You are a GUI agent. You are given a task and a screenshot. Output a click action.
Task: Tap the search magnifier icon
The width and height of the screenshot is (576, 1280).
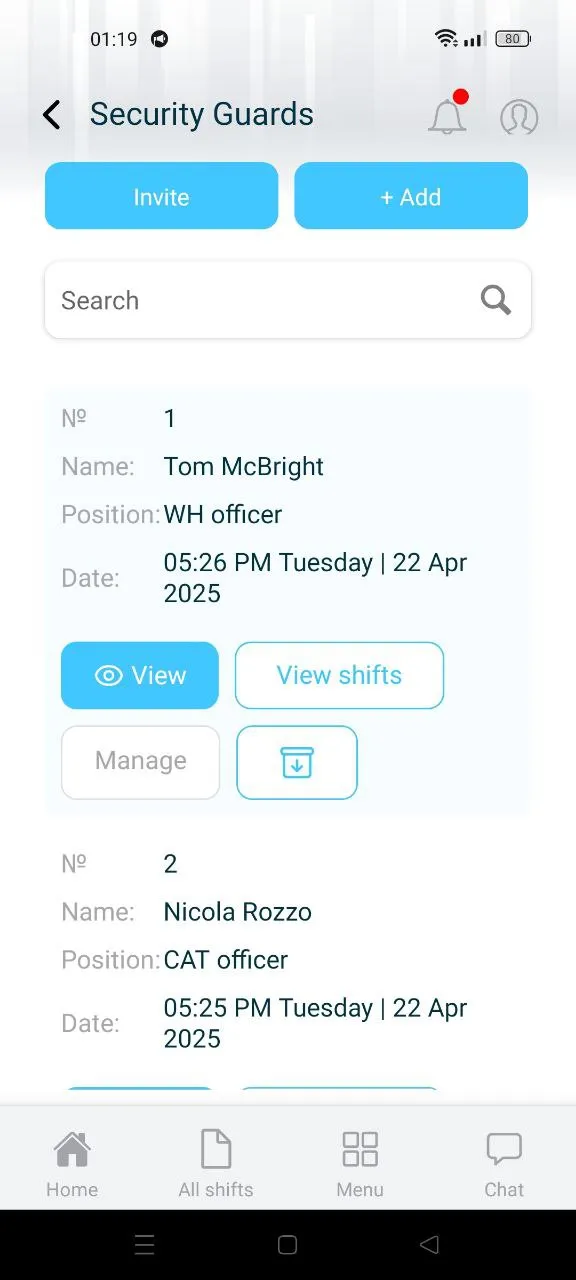tap(496, 300)
